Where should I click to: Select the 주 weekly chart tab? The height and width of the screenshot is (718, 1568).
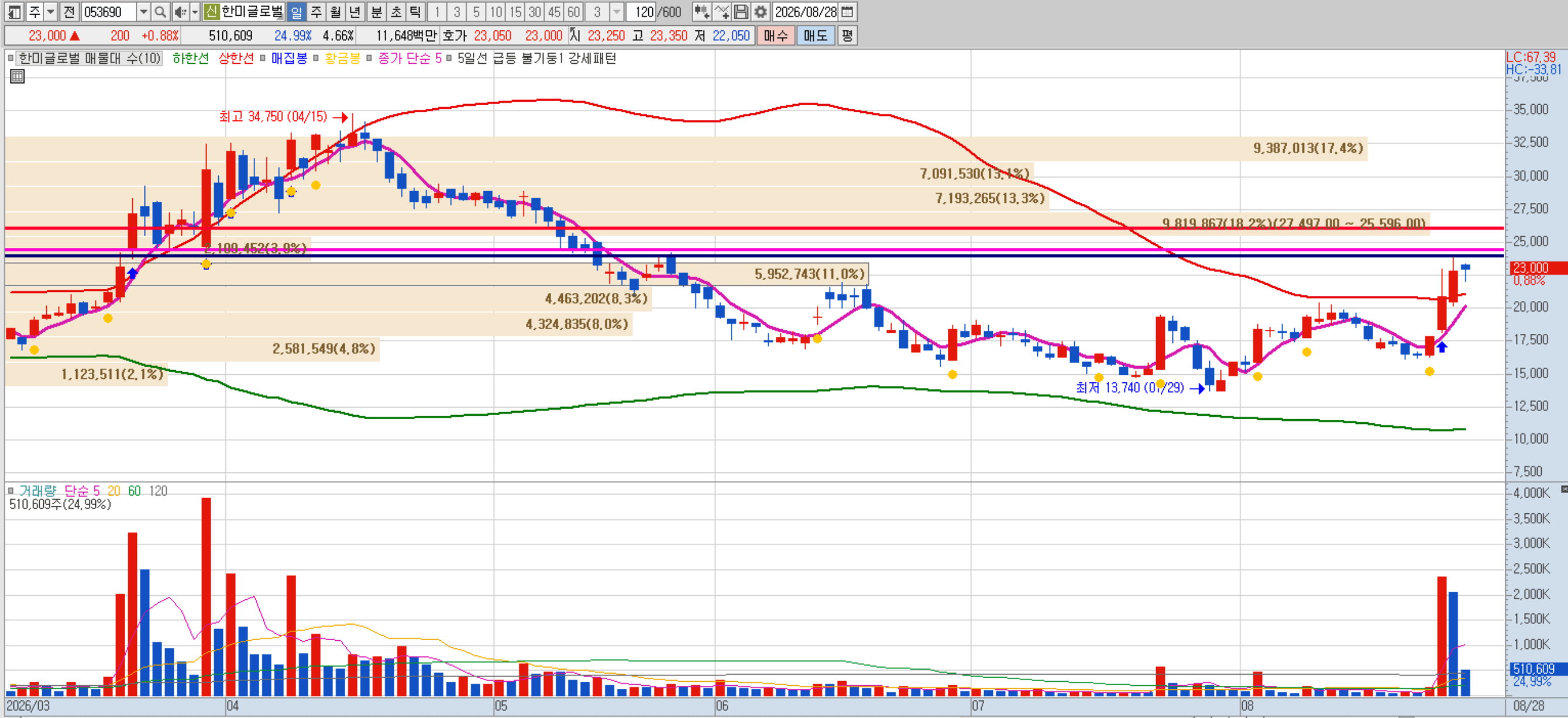pyautogui.click(x=316, y=12)
